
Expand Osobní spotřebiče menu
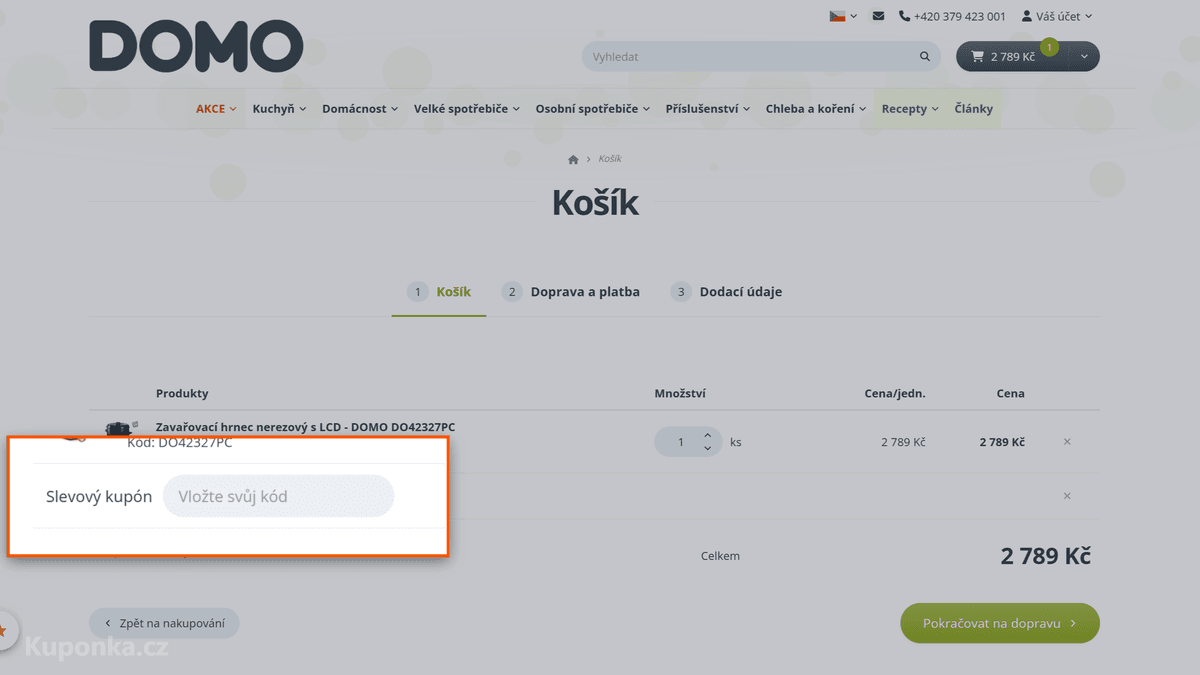tap(593, 109)
